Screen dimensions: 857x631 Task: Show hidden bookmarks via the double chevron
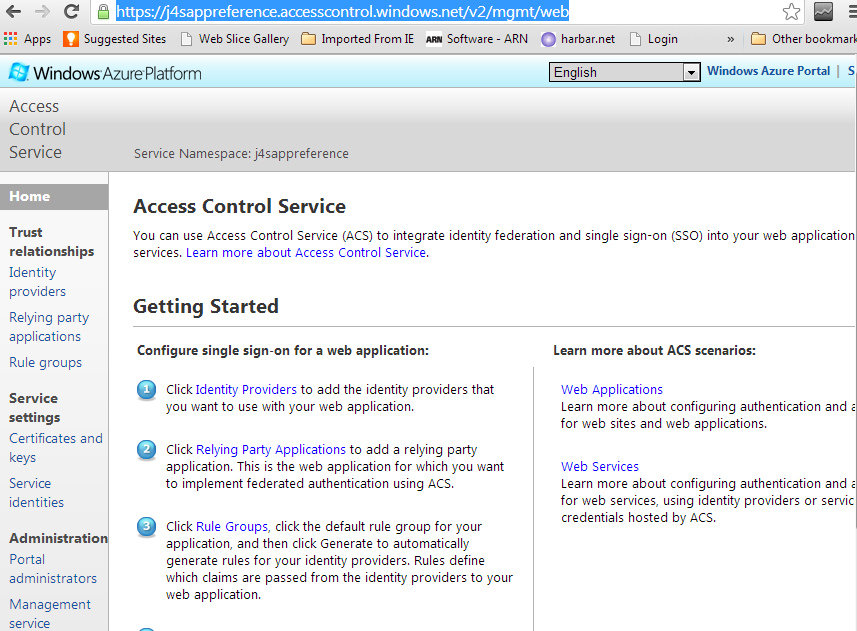[730, 39]
